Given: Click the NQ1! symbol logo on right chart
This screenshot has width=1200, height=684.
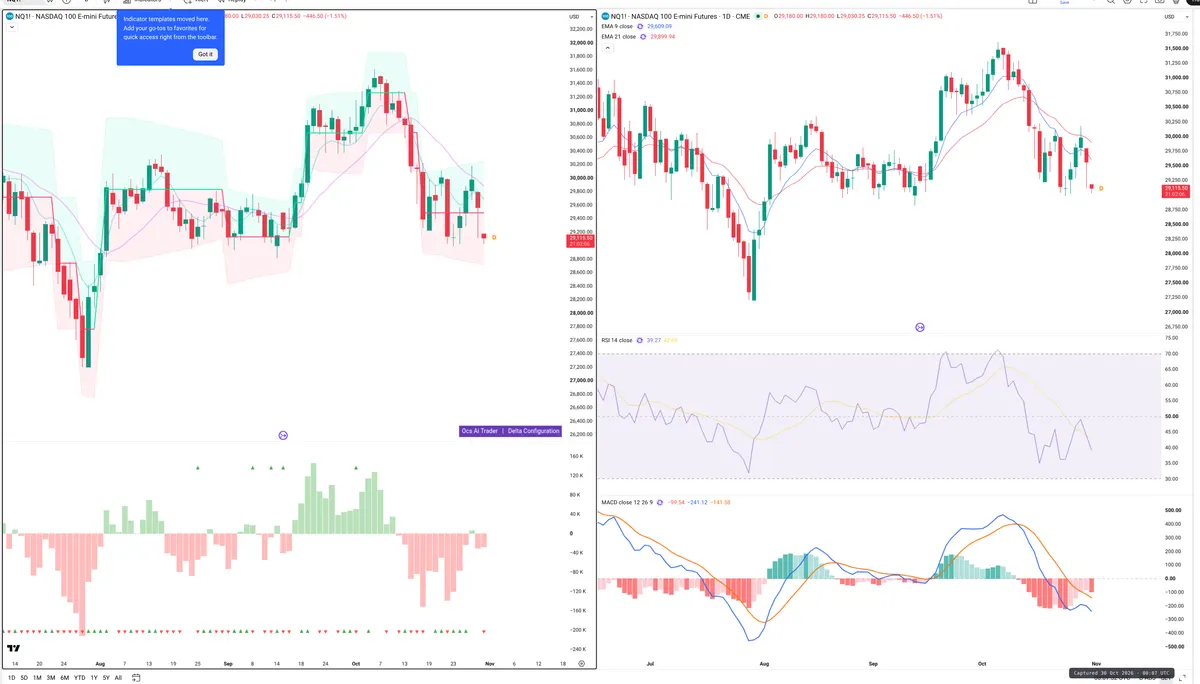Looking at the screenshot, I should tap(606, 16).
